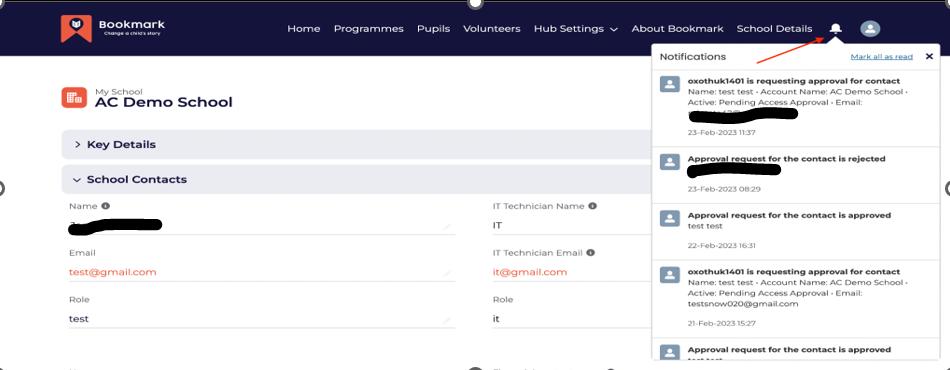The height and width of the screenshot is (370, 950).
Task: Click the test@gmail.com email field
Action: [x=262, y=272]
